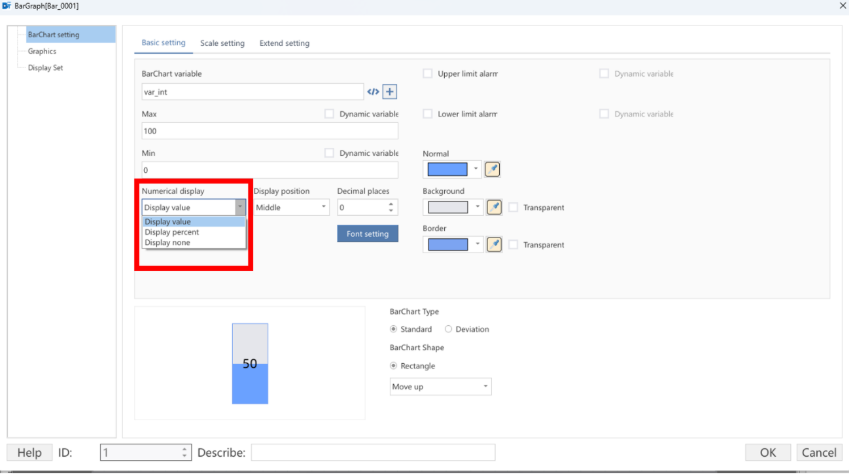Enable the Lower limit alarm checkbox
The image size is (849, 474).
coord(428,114)
